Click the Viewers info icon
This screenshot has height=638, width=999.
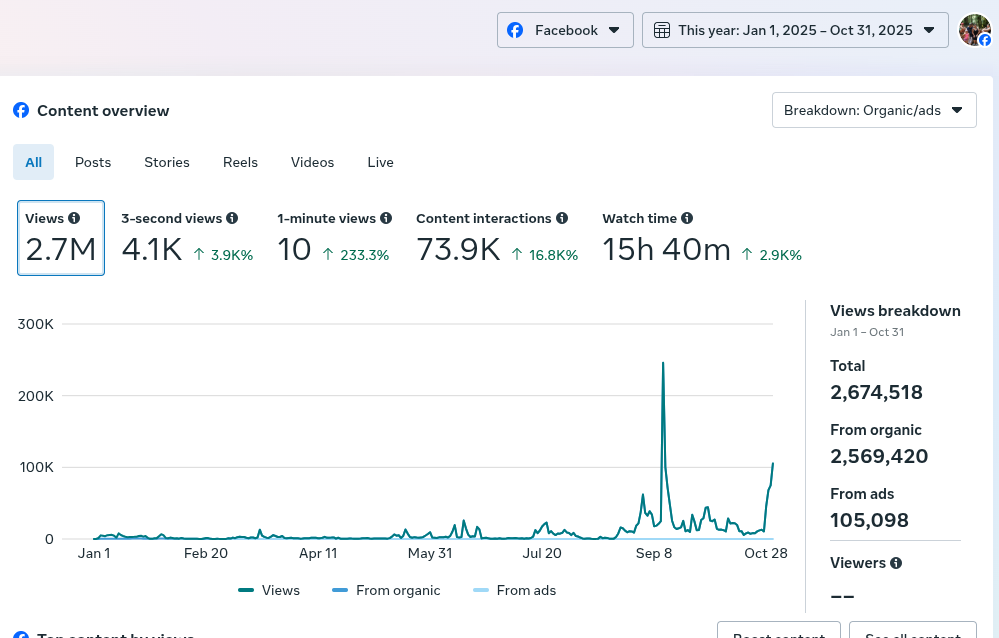[x=896, y=563]
